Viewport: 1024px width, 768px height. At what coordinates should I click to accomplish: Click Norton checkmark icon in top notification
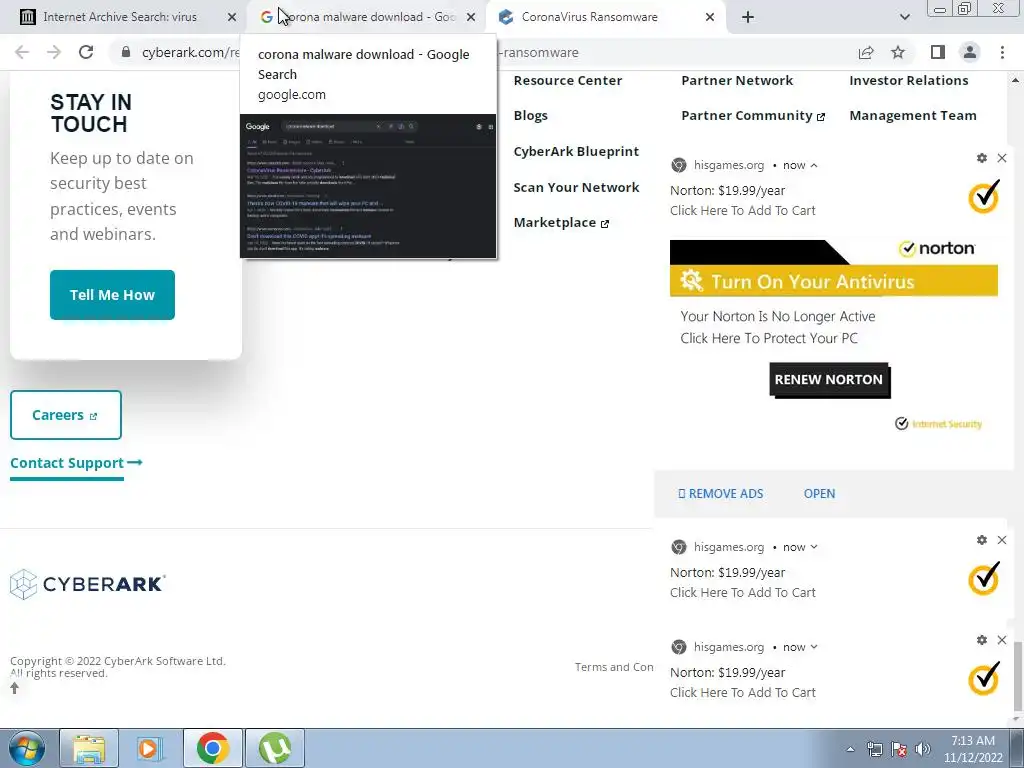pyautogui.click(x=984, y=197)
